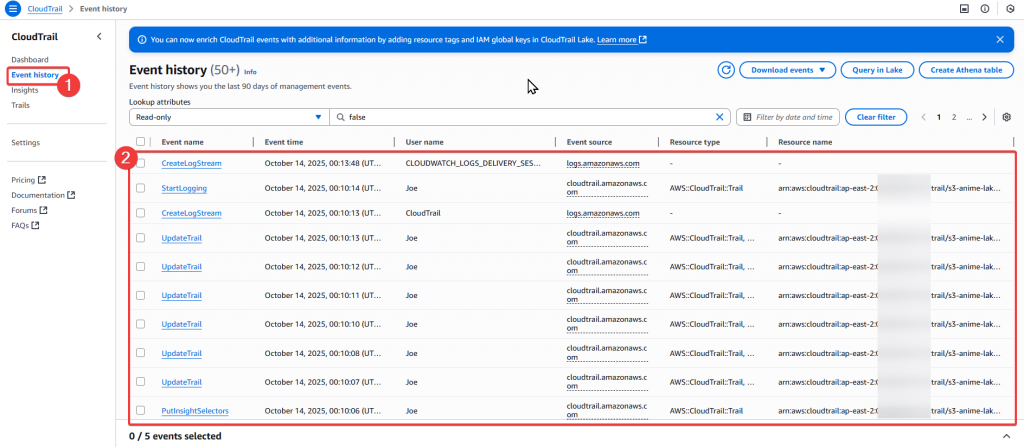Open the Forums external link
The height and width of the screenshot is (447, 1024).
[30, 210]
